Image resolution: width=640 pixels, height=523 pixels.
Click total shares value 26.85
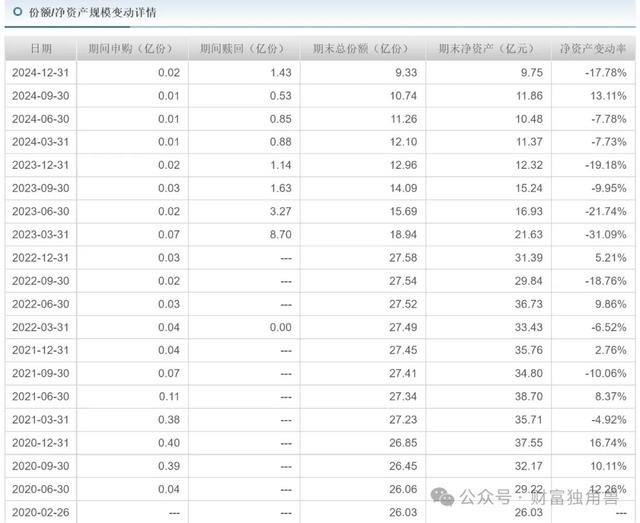(x=403, y=443)
